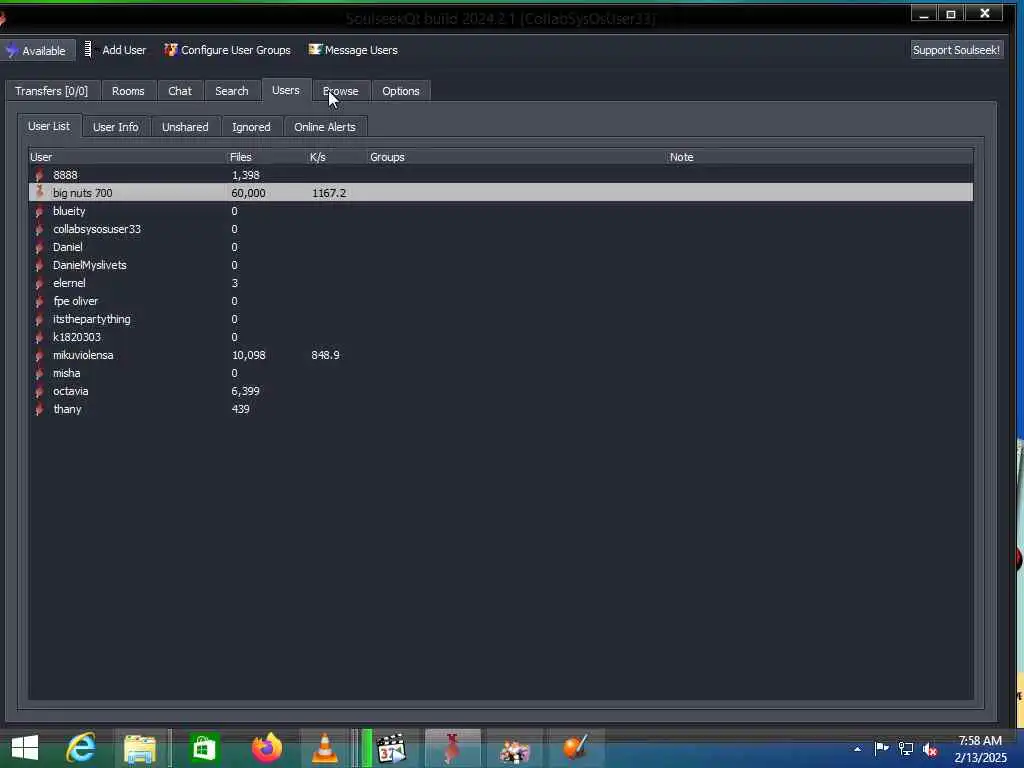The width and height of the screenshot is (1024, 768).
Task: Click the Support Soulseek! button
Action: tap(956, 50)
